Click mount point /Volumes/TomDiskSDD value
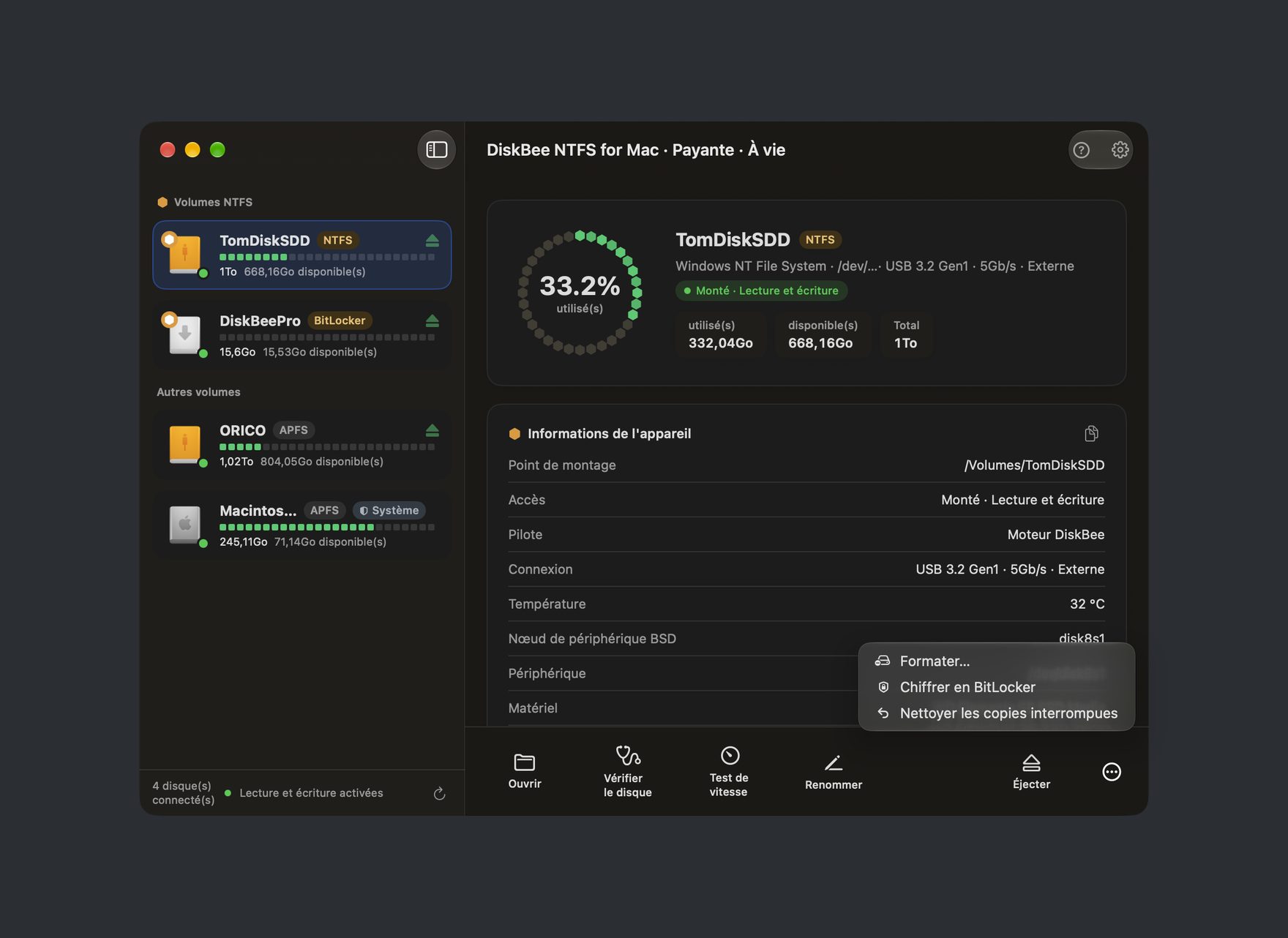 1034,465
